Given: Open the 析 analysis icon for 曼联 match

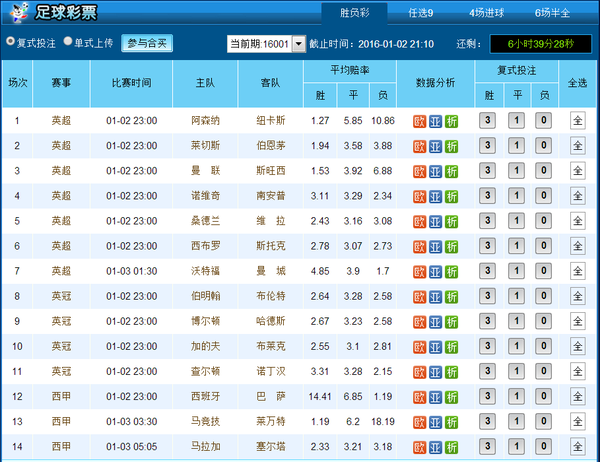Looking at the screenshot, I should point(452,171).
